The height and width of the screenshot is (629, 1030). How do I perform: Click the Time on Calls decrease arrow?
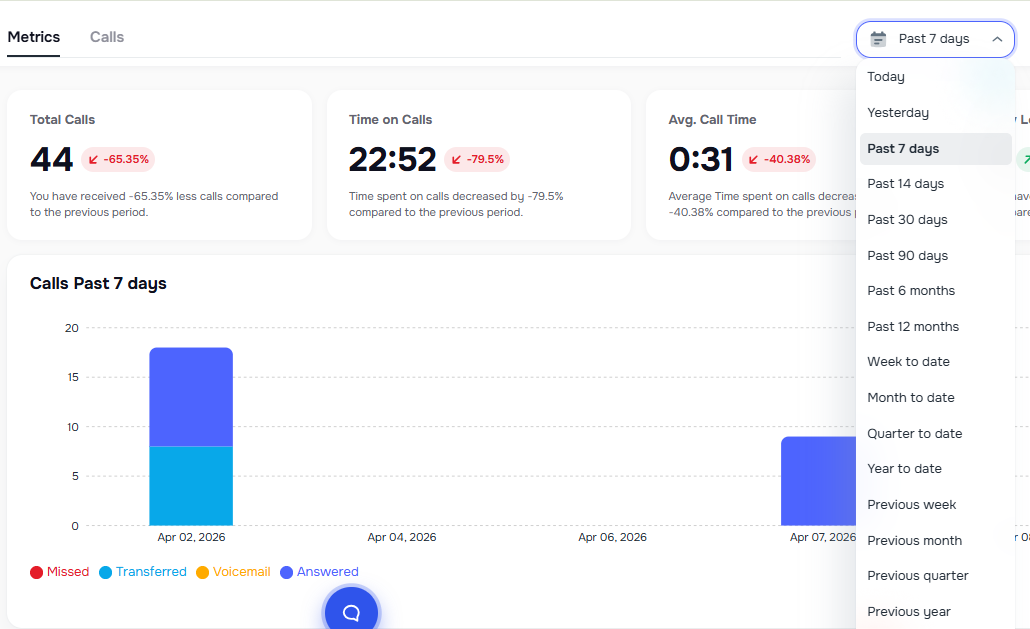click(457, 159)
